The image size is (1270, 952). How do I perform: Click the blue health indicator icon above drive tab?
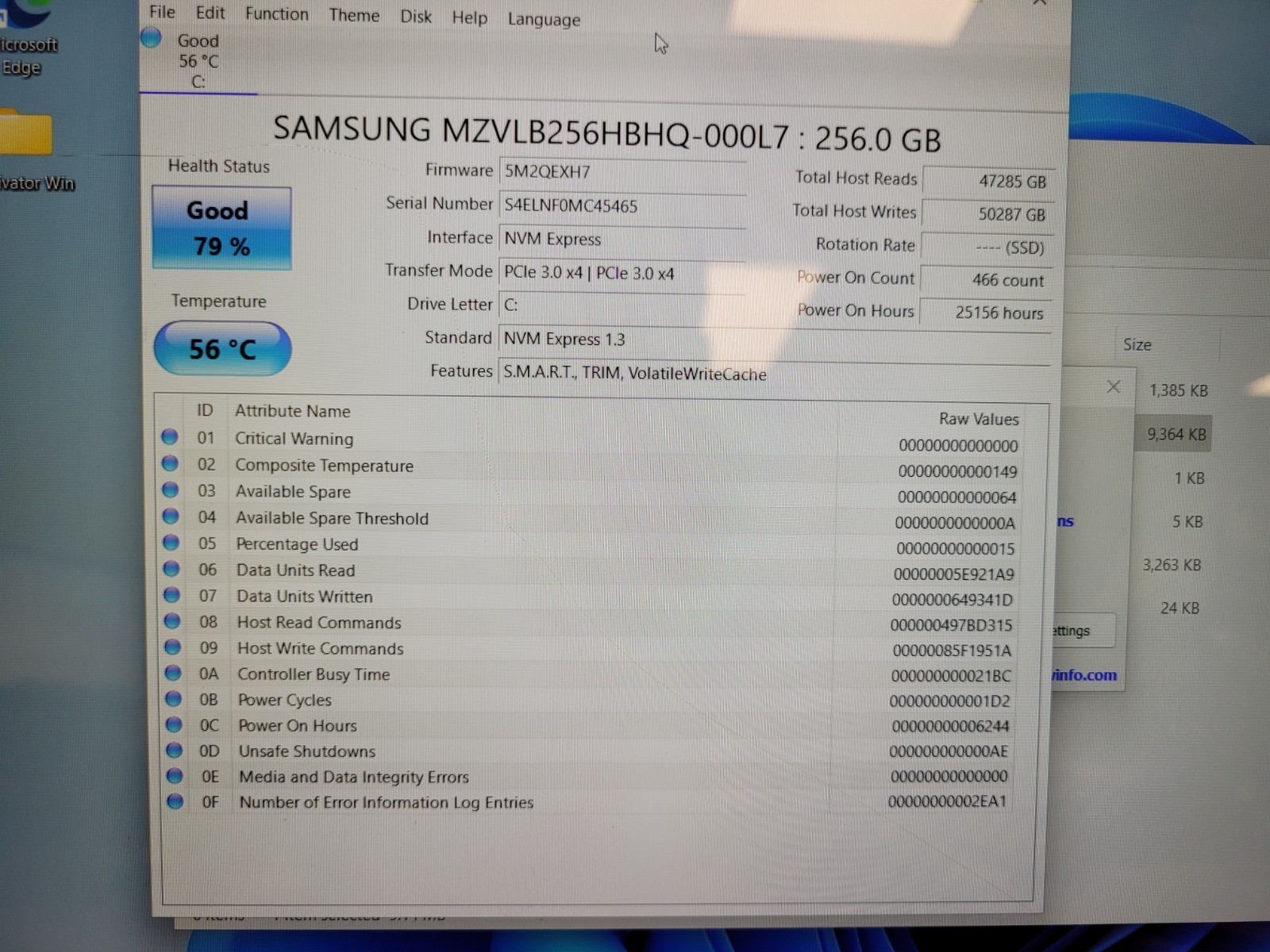151,37
